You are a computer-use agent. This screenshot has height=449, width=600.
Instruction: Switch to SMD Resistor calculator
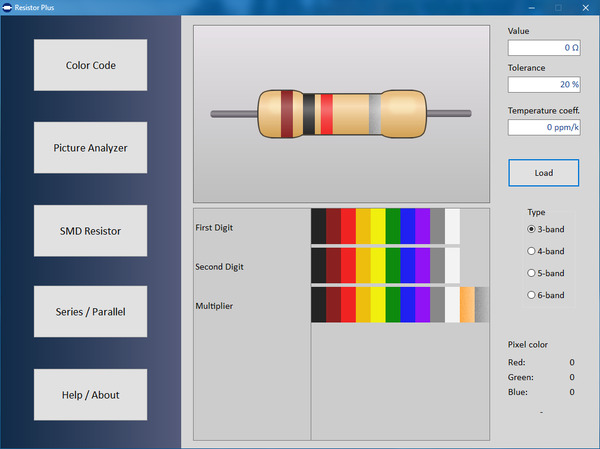90,231
